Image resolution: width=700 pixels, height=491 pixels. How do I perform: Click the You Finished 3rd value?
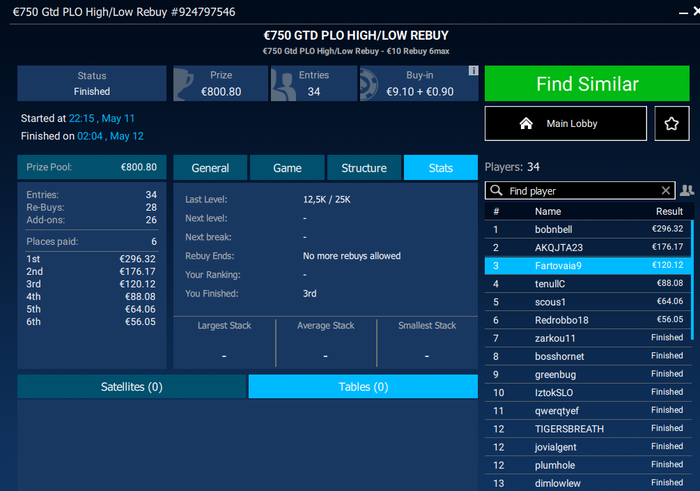[x=309, y=293]
